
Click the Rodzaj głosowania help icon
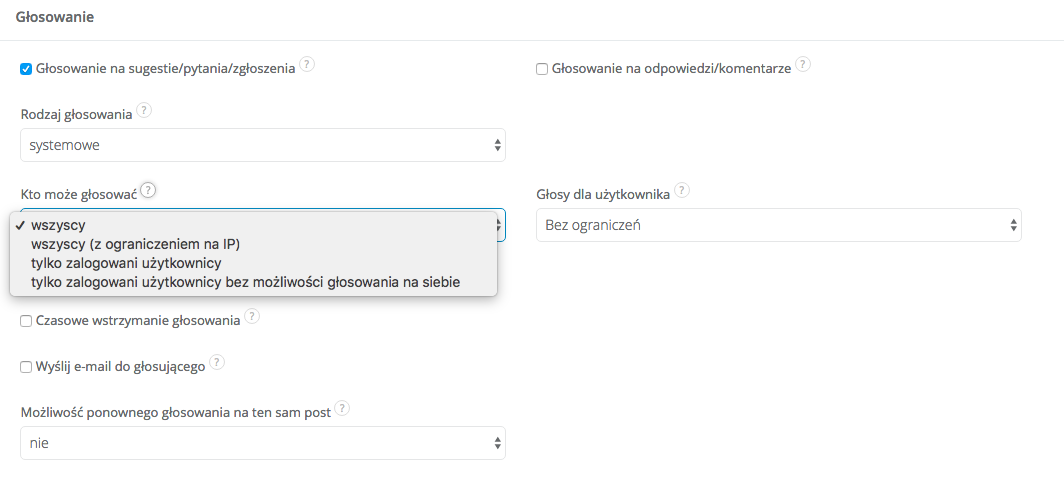[x=144, y=110]
